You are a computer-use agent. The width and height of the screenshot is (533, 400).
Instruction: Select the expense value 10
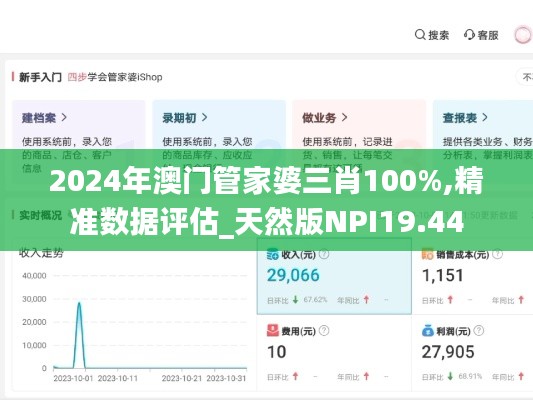[x=276, y=352]
